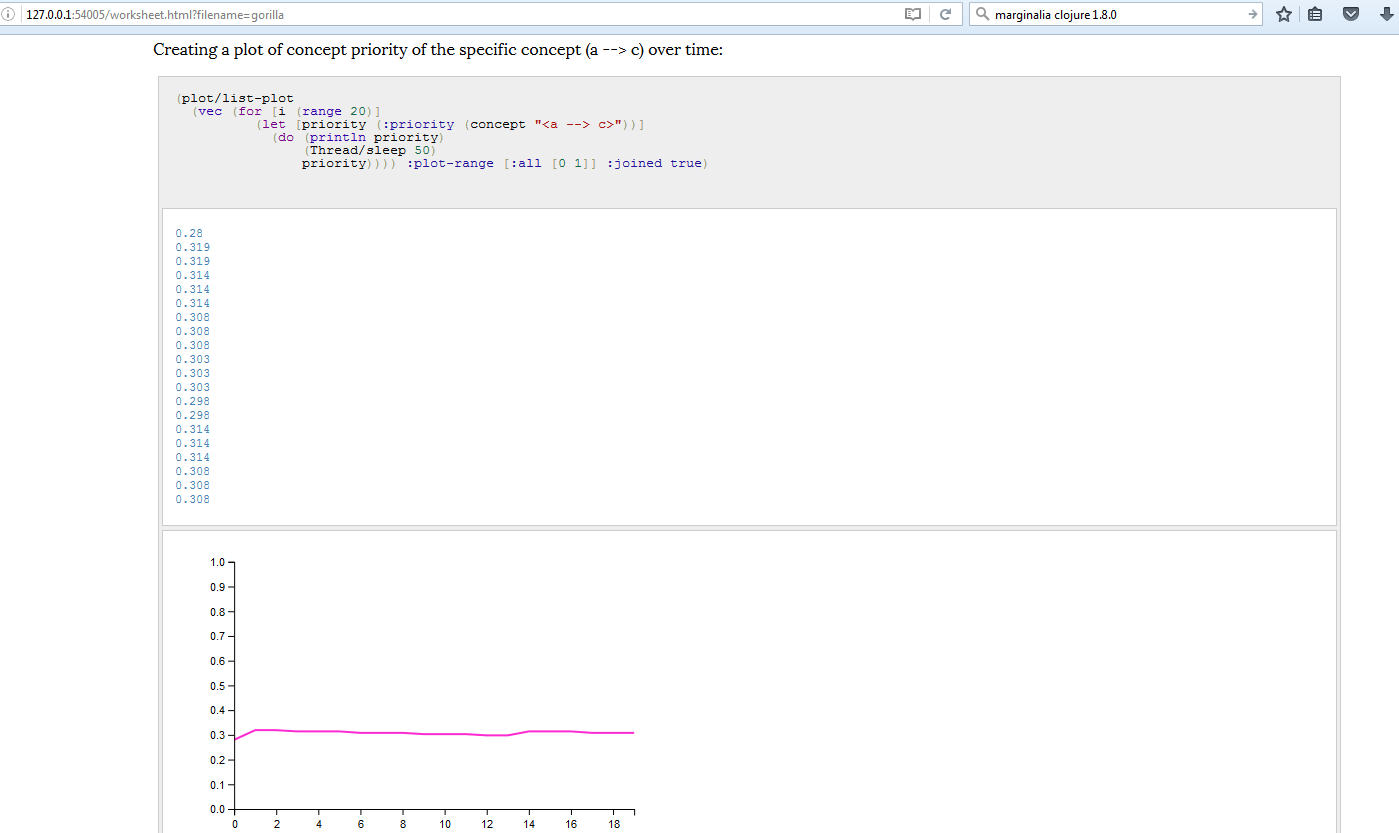The image size is (1399, 833).
Task: Click the search magnifier icon
Action: point(982,15)
